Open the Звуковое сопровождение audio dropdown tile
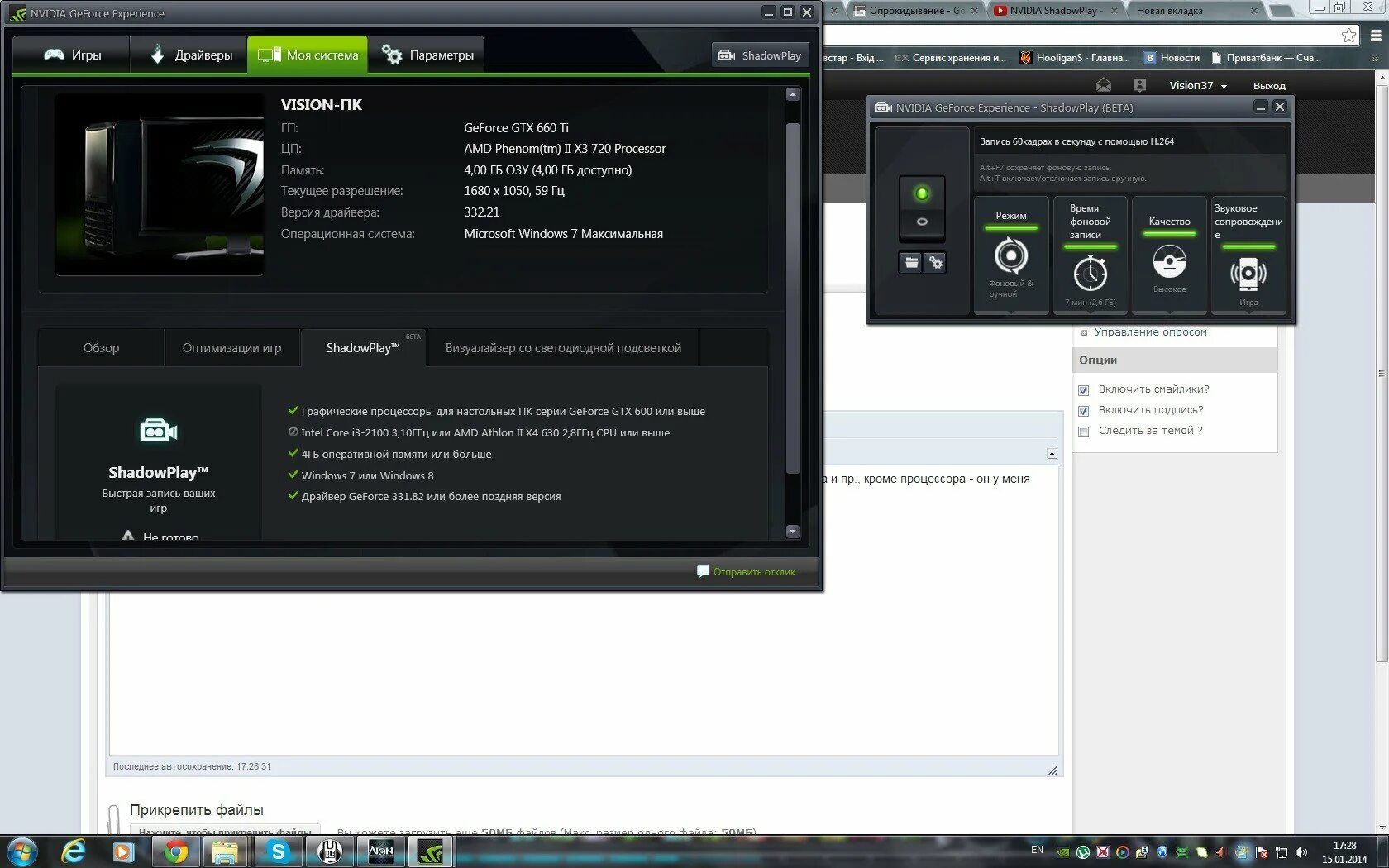Screen dimensions: 1389x868 coord(1248,255)
